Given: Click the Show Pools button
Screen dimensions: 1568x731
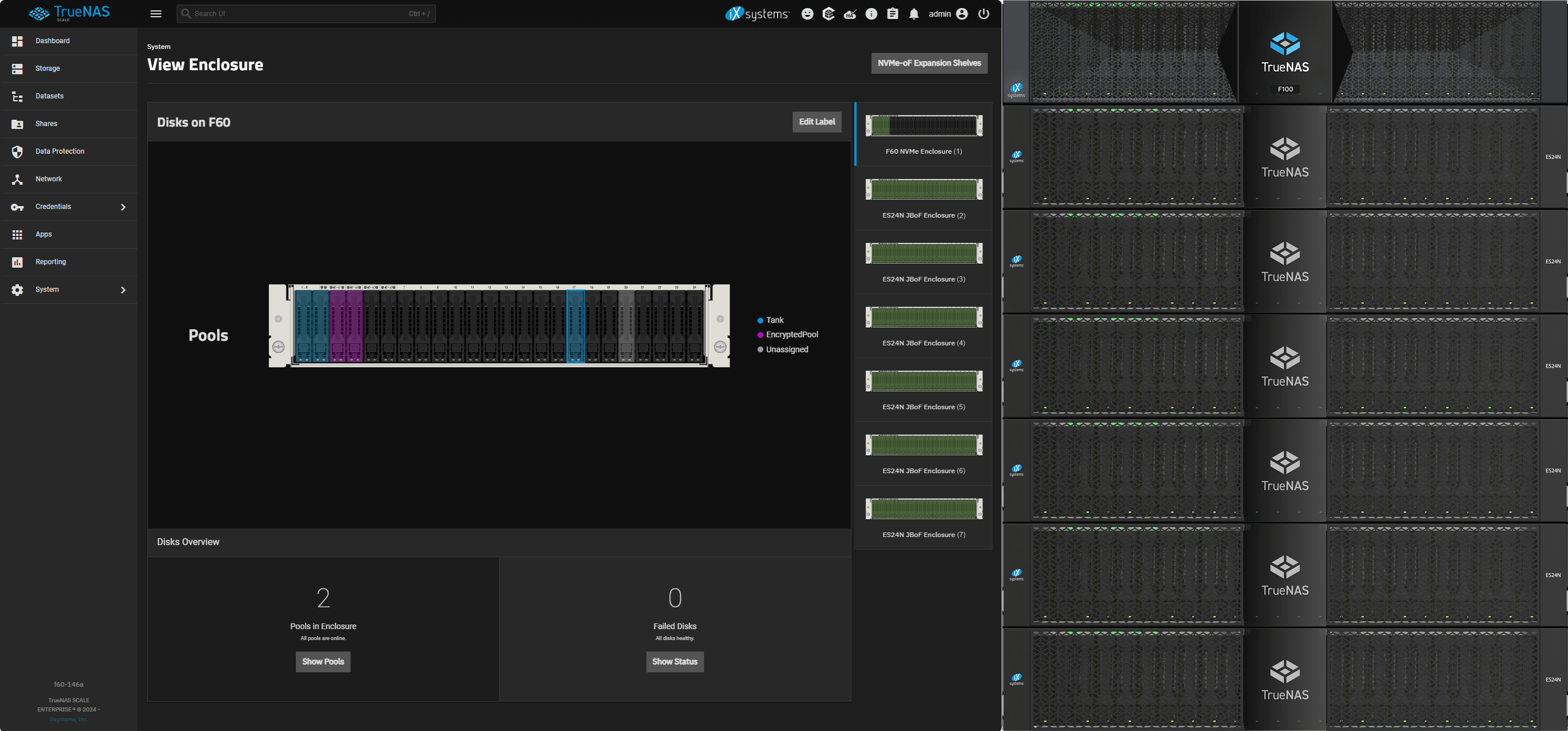Looking at the screenshot, I should [322, 661].
